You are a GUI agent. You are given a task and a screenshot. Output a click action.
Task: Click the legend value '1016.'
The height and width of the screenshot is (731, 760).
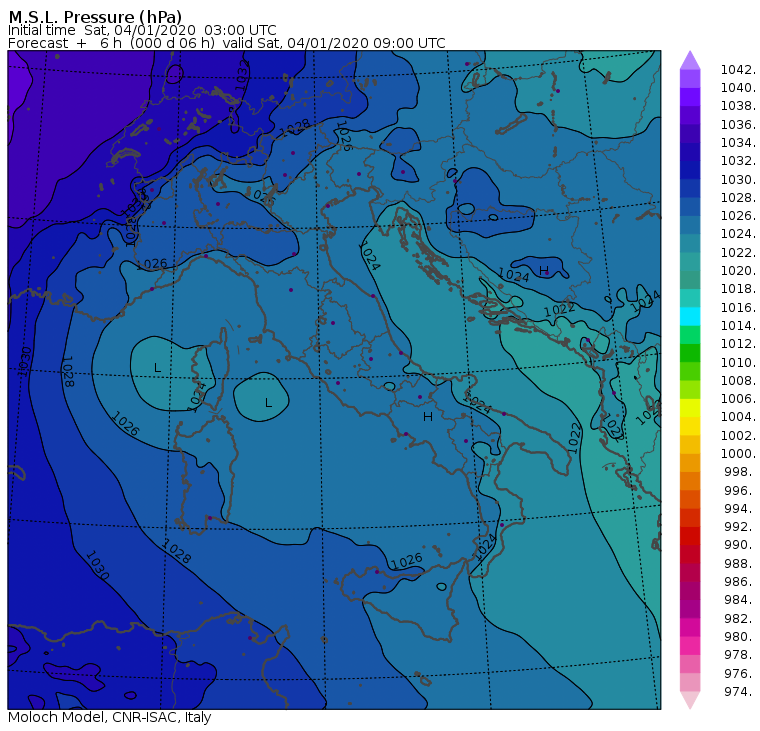click(738, 307)
